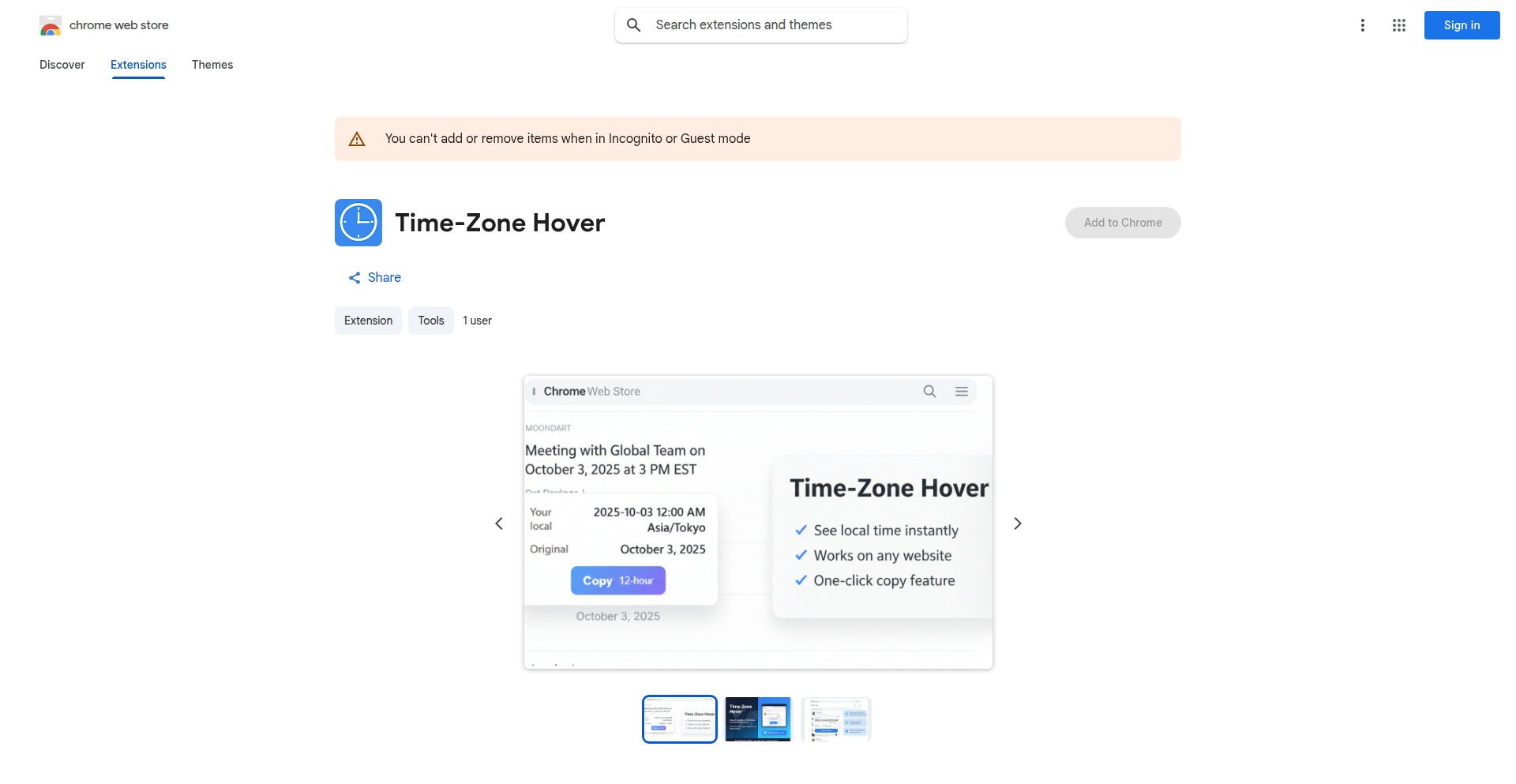This screenshot has width=1516, height=784.
Task: Open the Extensions tab
Action: click(x=138, y=65)
